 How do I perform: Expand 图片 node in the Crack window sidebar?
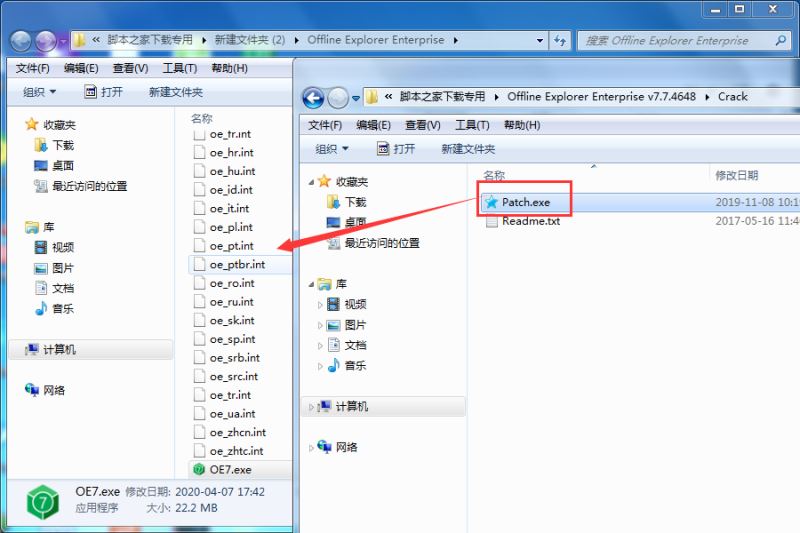pos(320,325)
